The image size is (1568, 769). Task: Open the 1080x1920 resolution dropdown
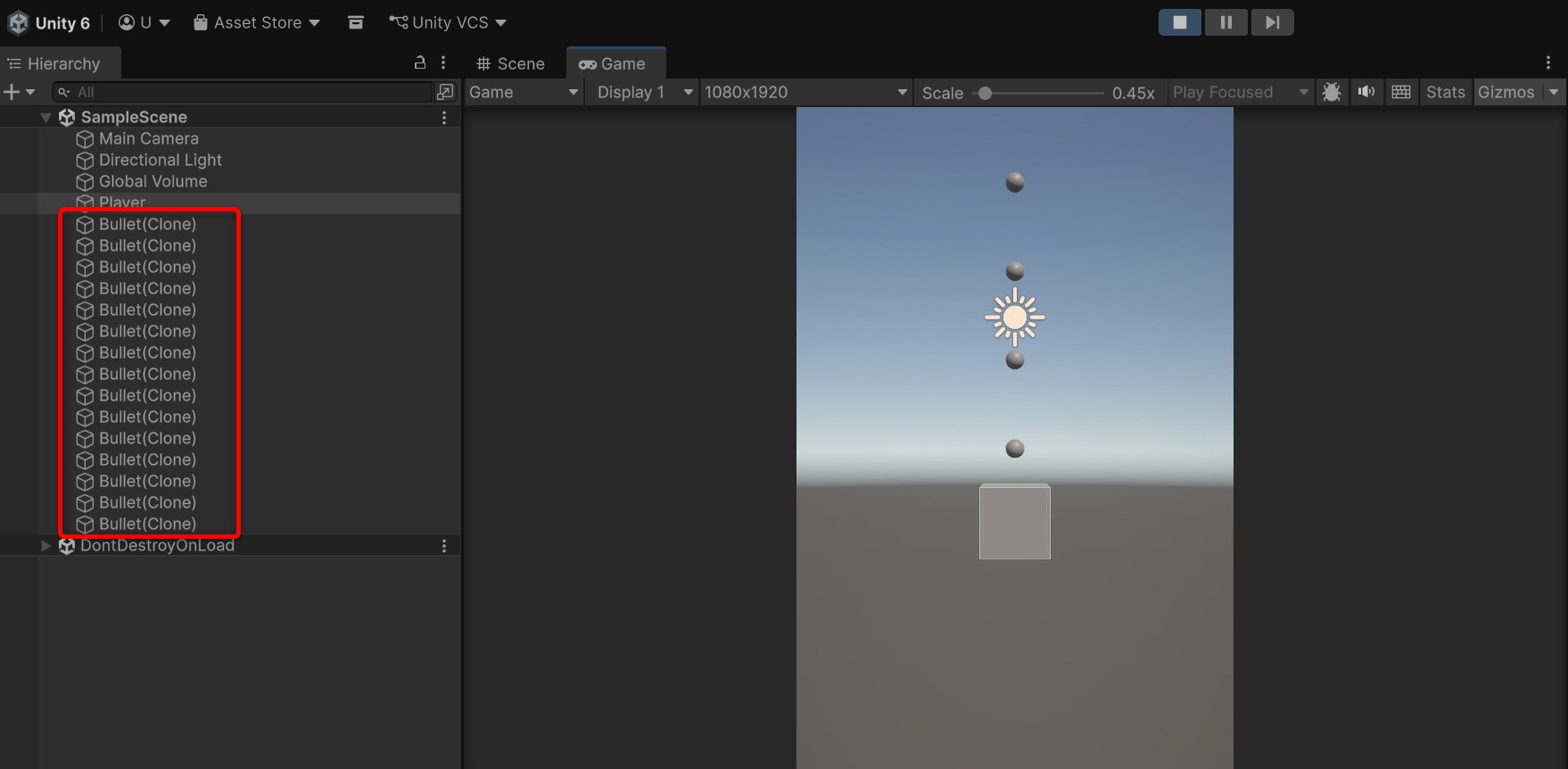[805, 92]
